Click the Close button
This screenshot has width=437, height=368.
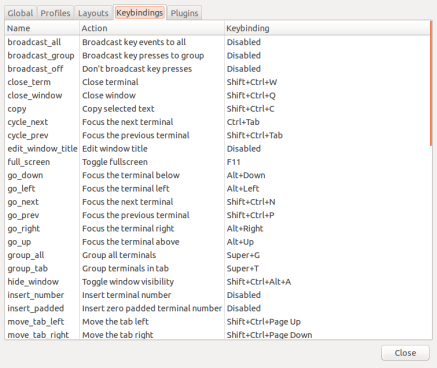[x=405, y=353]
